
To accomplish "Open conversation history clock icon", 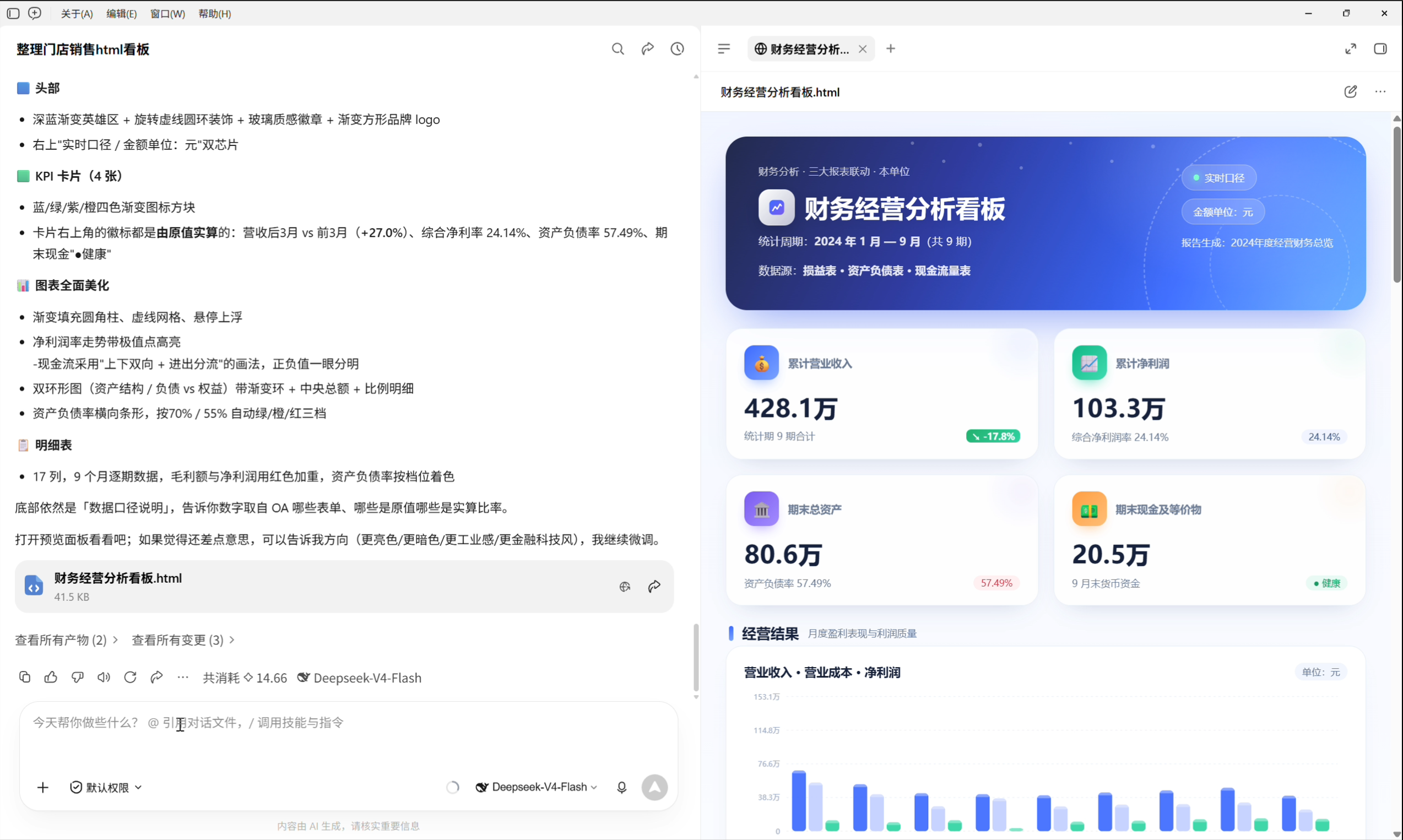I will click(677, 49).
